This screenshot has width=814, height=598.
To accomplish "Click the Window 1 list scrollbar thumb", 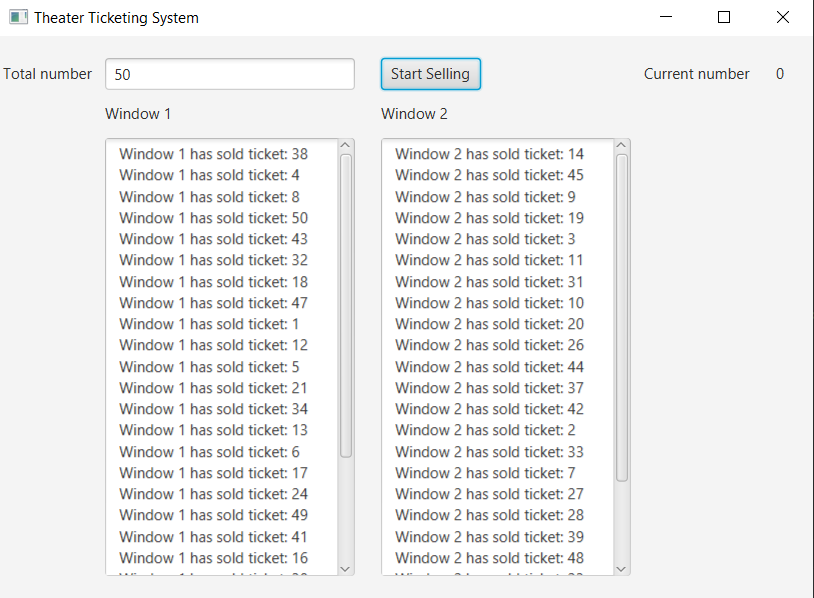I will coord(346,306).
